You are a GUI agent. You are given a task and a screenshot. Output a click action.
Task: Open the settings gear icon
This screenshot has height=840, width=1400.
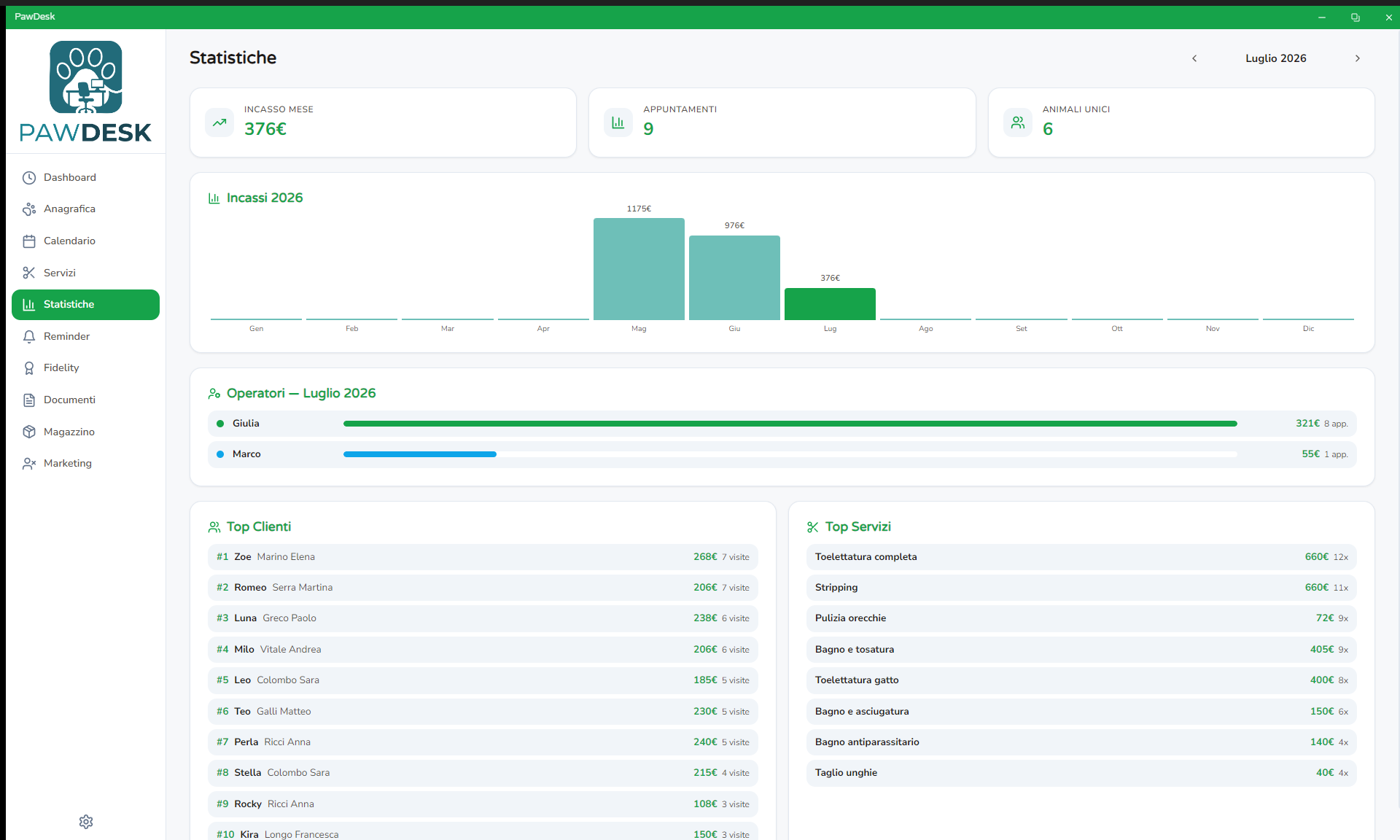[86, 822]
